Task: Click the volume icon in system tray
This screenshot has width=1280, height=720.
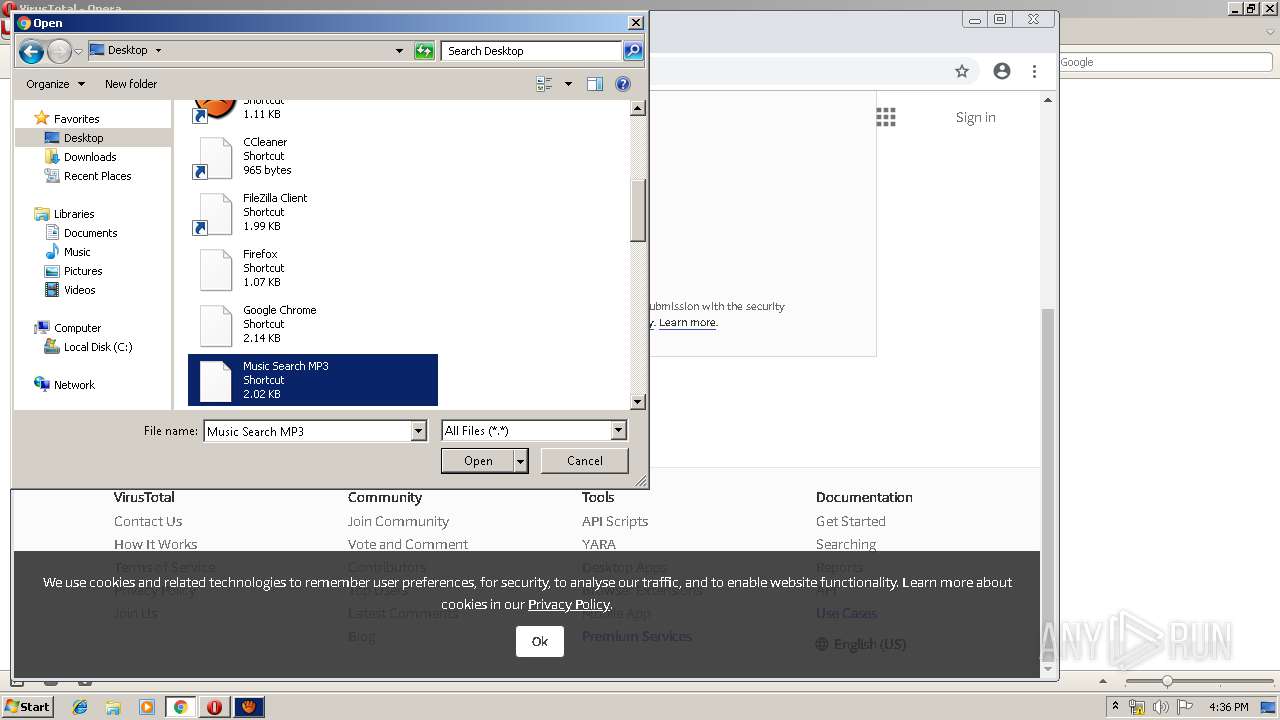Action: [1160, 707]
